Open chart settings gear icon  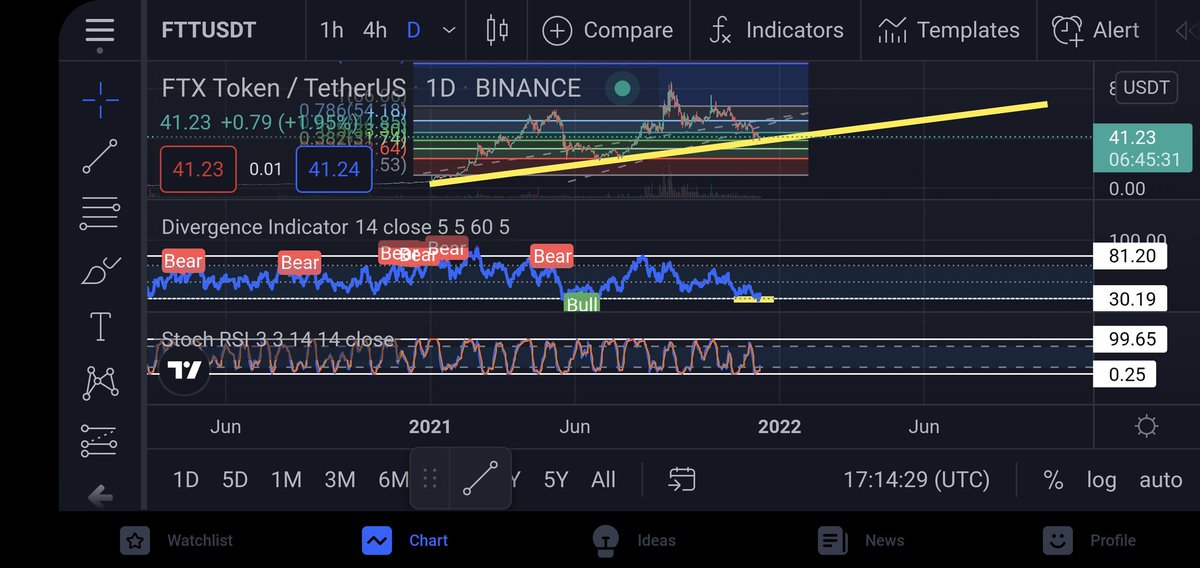click(1147, 427)
